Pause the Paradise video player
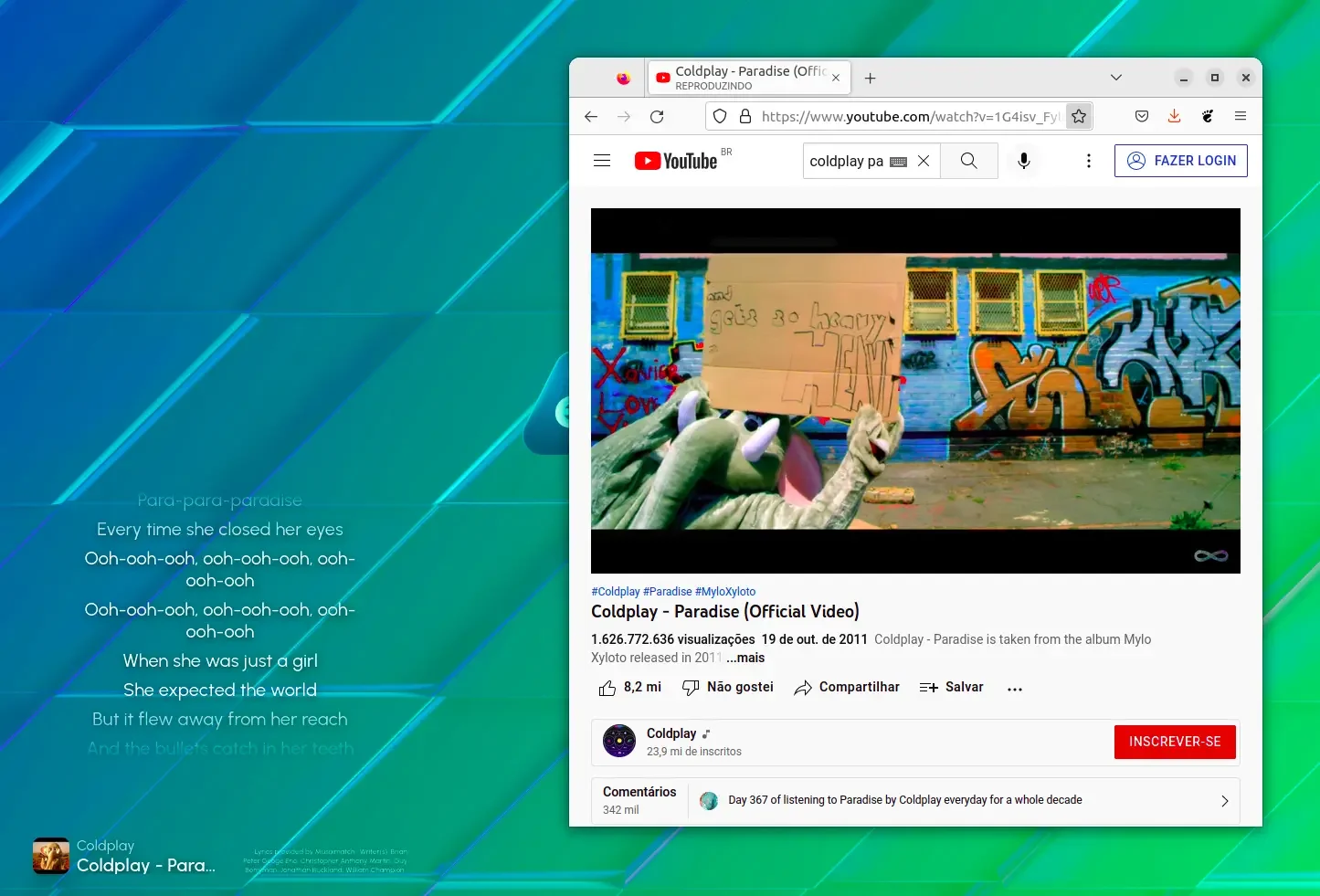 [915, 391]
